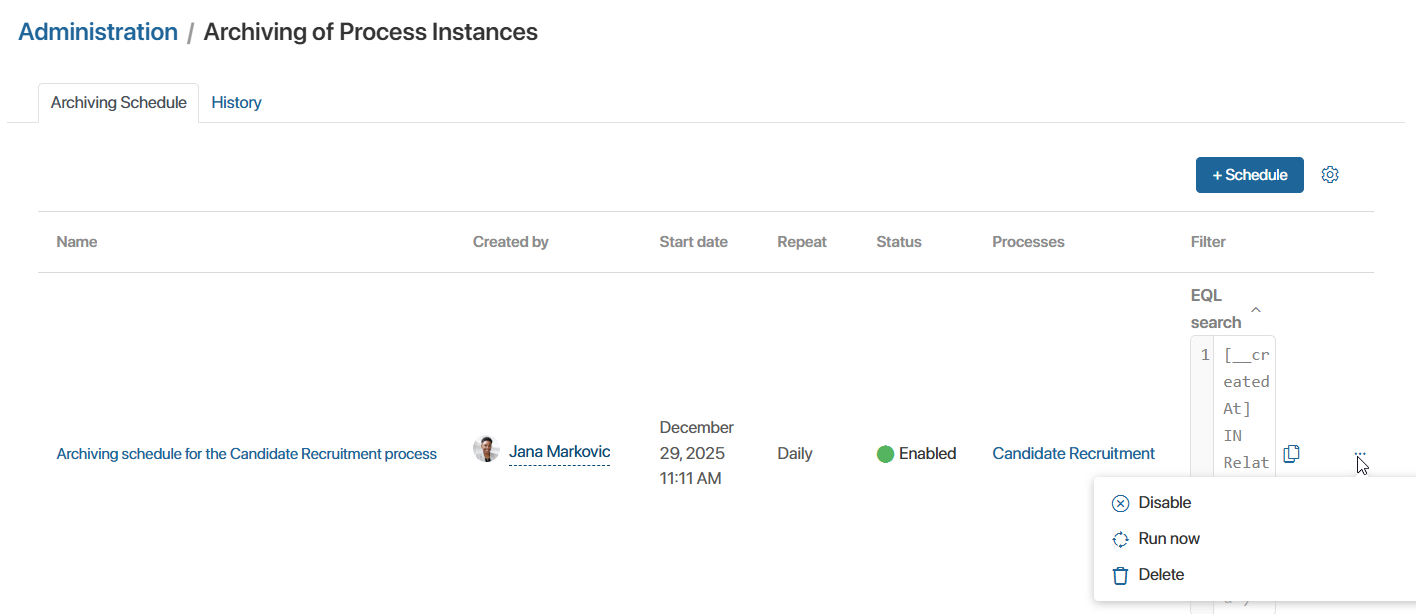The image size is (1416, 614).
Task: Open the Candidate Recruitment process link
Action: pos(1073,454)
